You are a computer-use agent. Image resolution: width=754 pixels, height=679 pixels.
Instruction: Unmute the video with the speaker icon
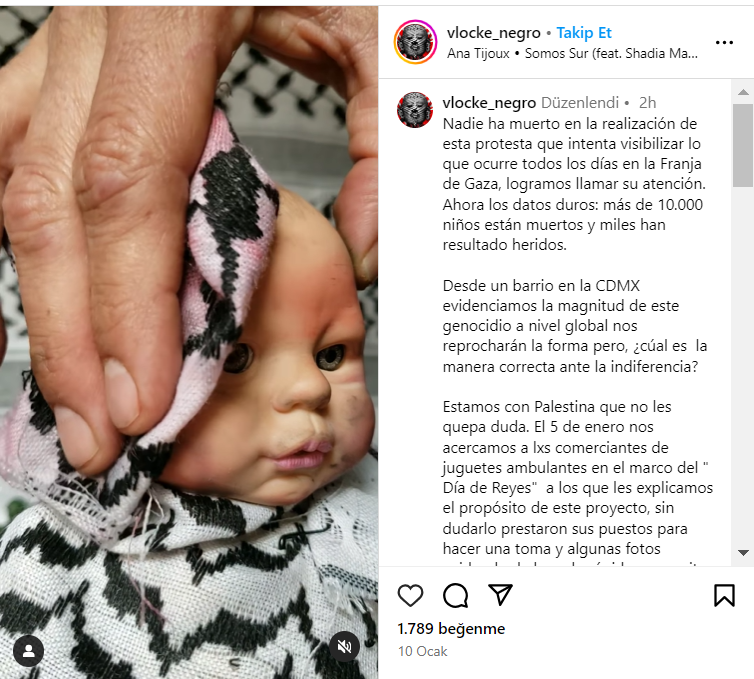pyautogui.click(x=344, y=646)
